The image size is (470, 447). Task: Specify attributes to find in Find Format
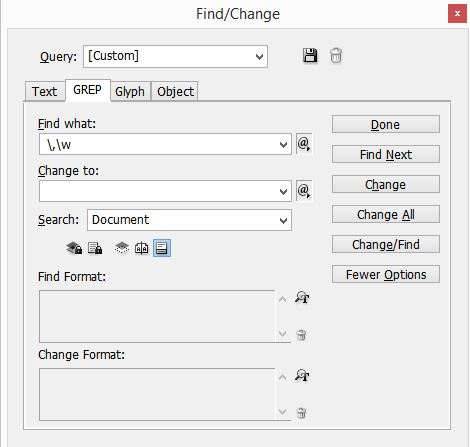tap(302, 297)
